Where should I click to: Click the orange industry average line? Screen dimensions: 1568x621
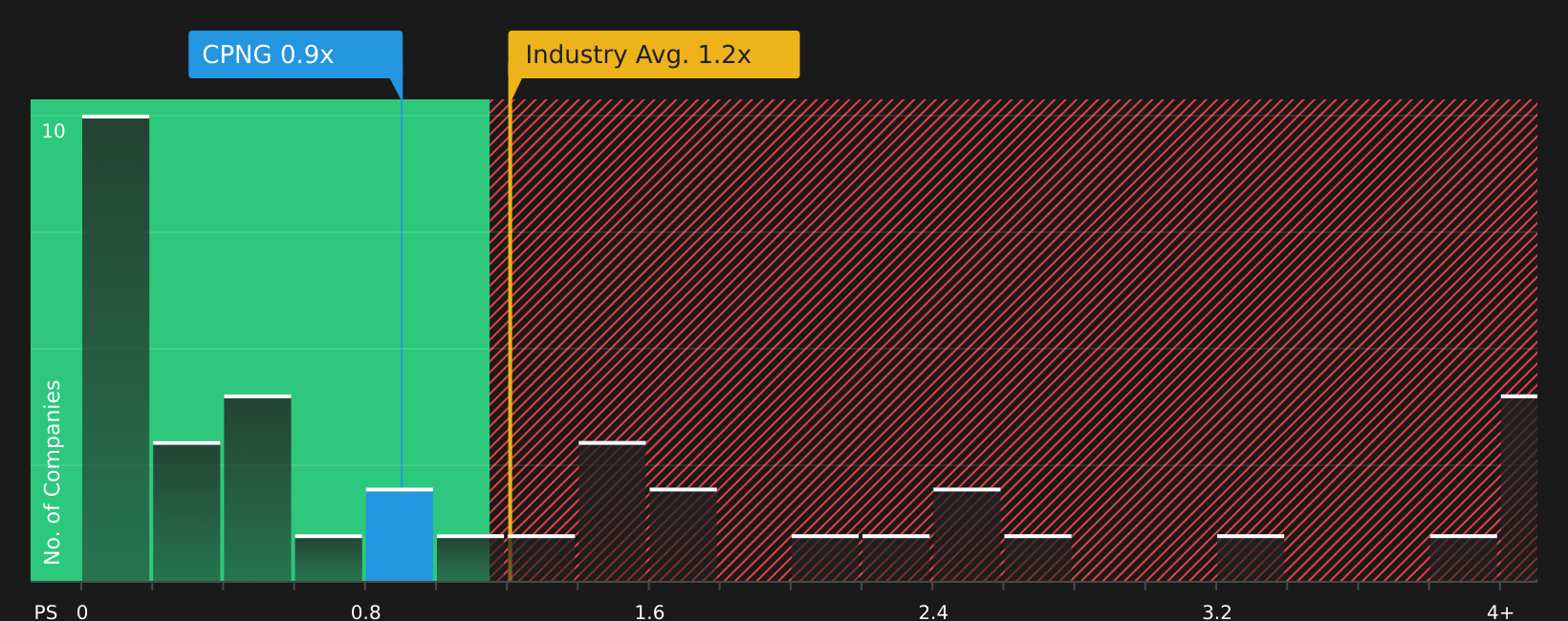[x=510, y=340]
